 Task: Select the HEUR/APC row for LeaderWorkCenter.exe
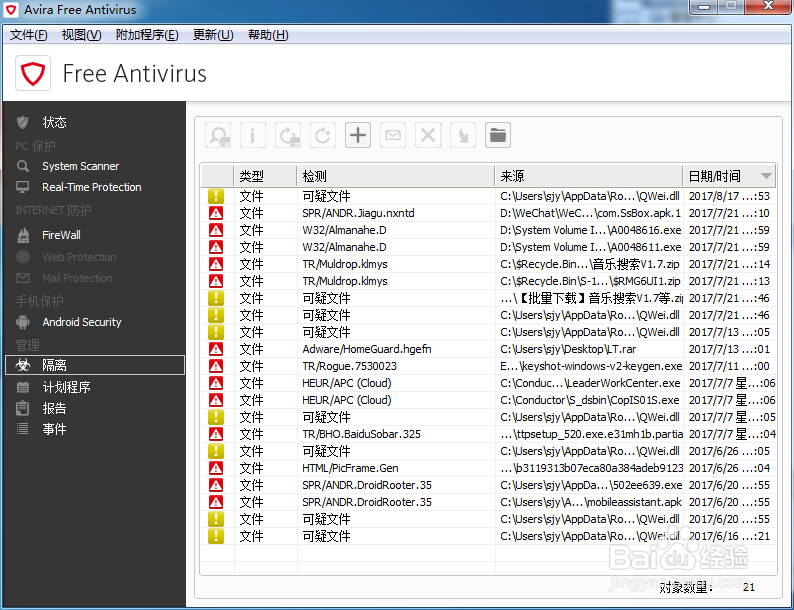click(x=489, y=383)
